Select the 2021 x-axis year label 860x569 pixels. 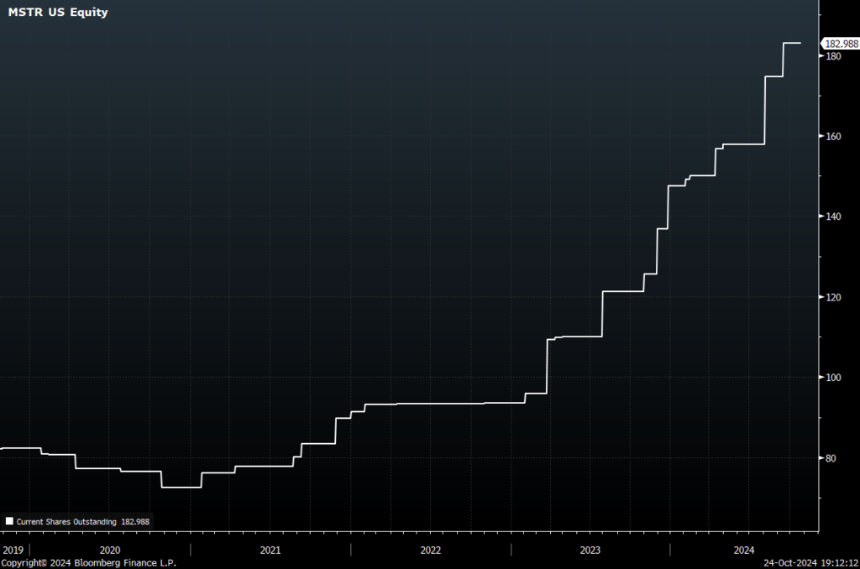coord(270,550)
